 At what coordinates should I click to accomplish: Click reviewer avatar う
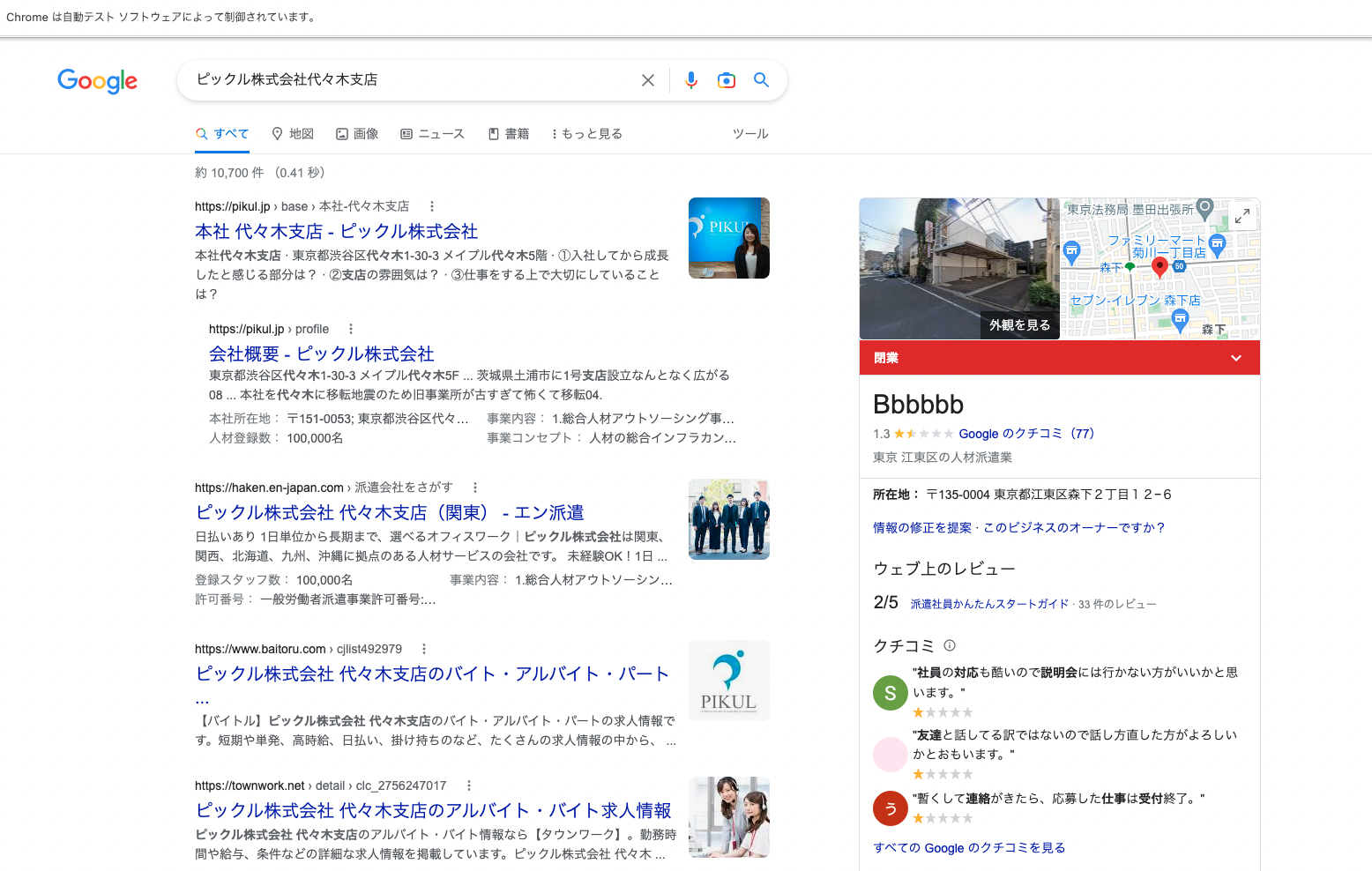[891, 808]
